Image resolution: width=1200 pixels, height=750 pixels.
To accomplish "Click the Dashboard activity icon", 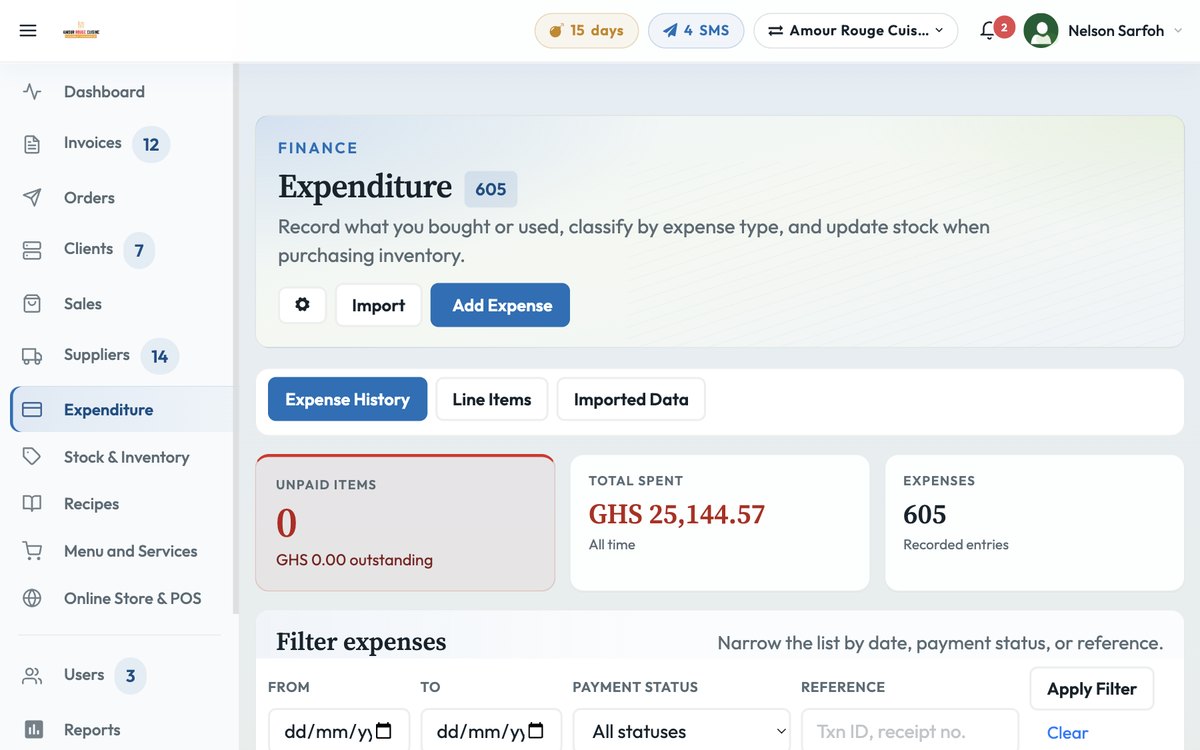I will [32, 92].
